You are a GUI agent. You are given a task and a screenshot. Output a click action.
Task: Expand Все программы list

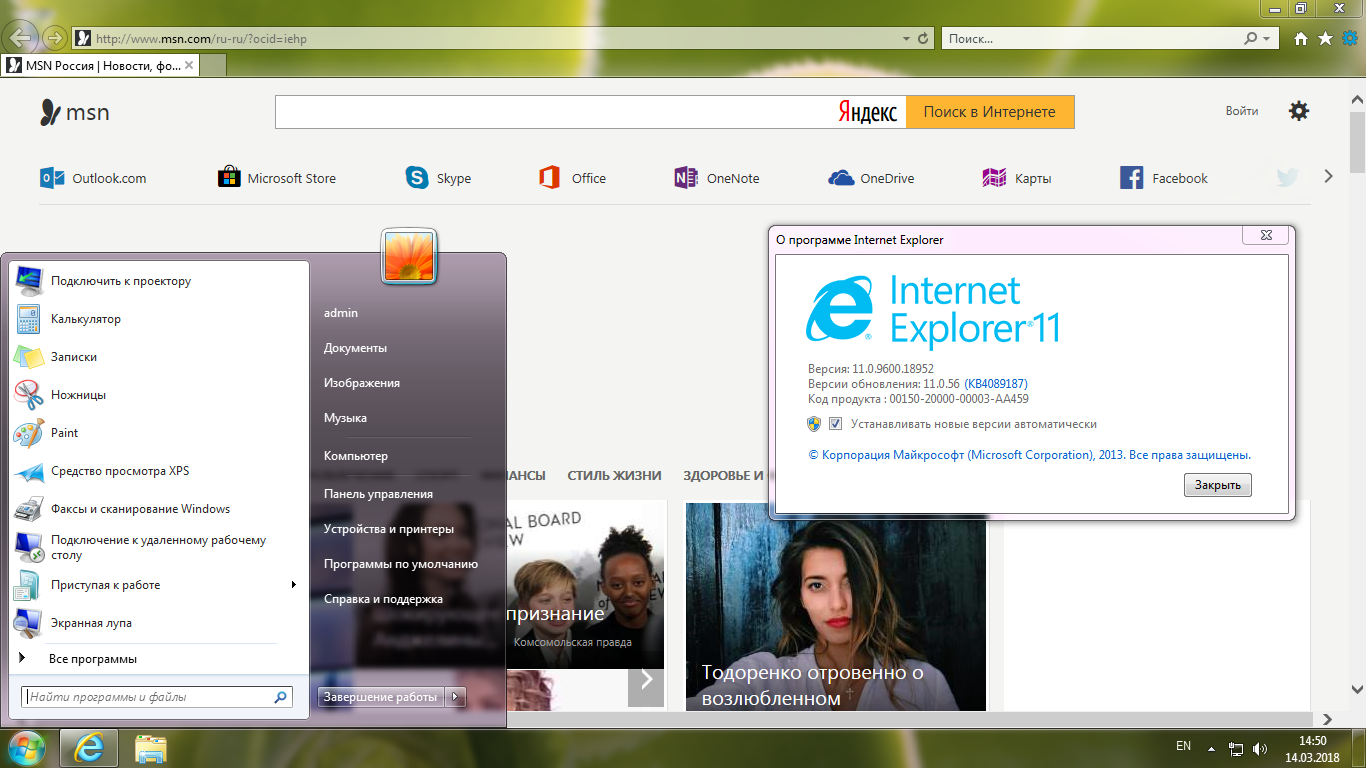pos(160,659)
